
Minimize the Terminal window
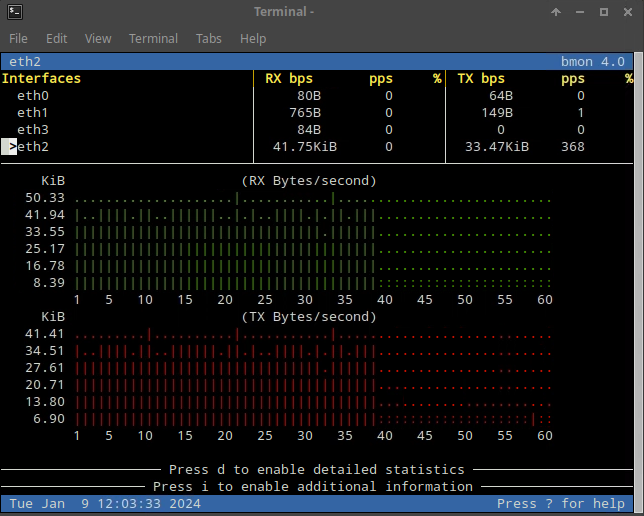pyautogui.click(x=581, y=12)
